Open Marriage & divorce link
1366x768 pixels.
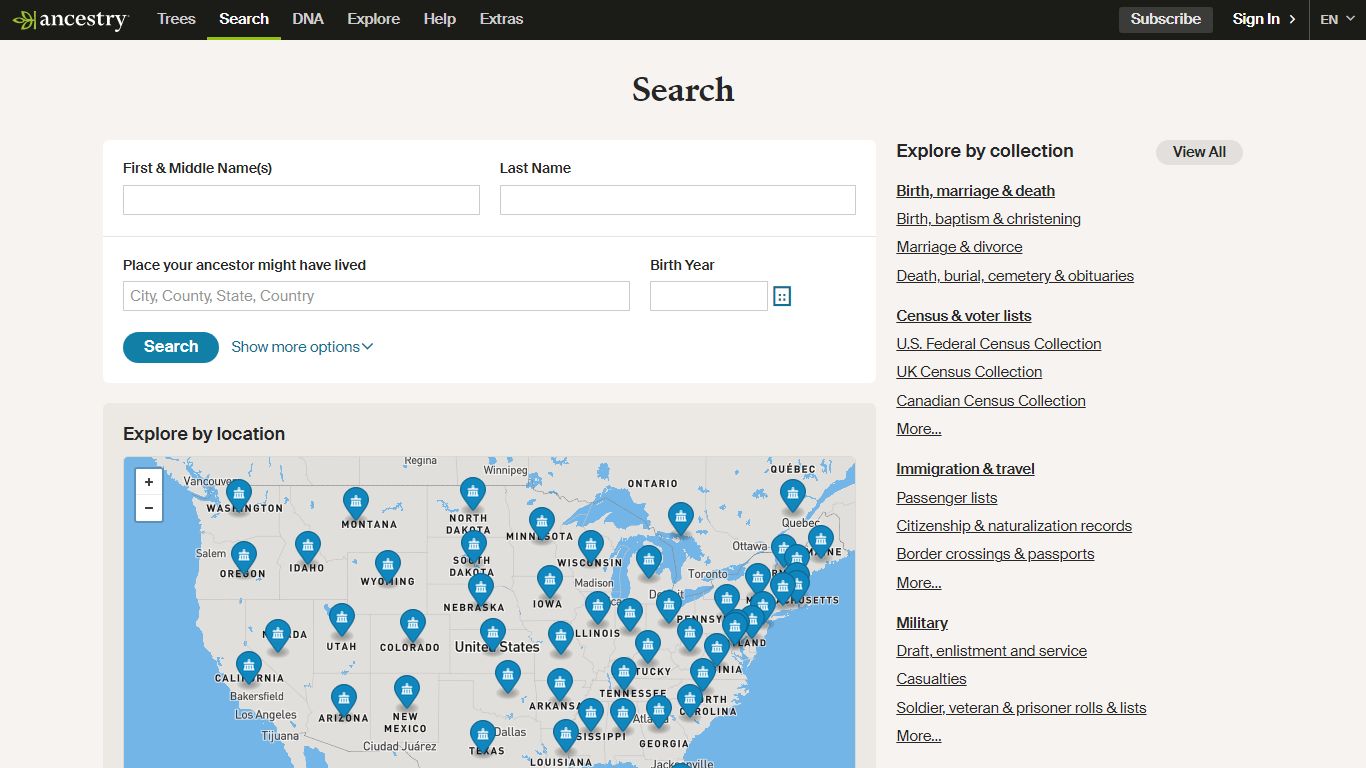coord(959,247)
